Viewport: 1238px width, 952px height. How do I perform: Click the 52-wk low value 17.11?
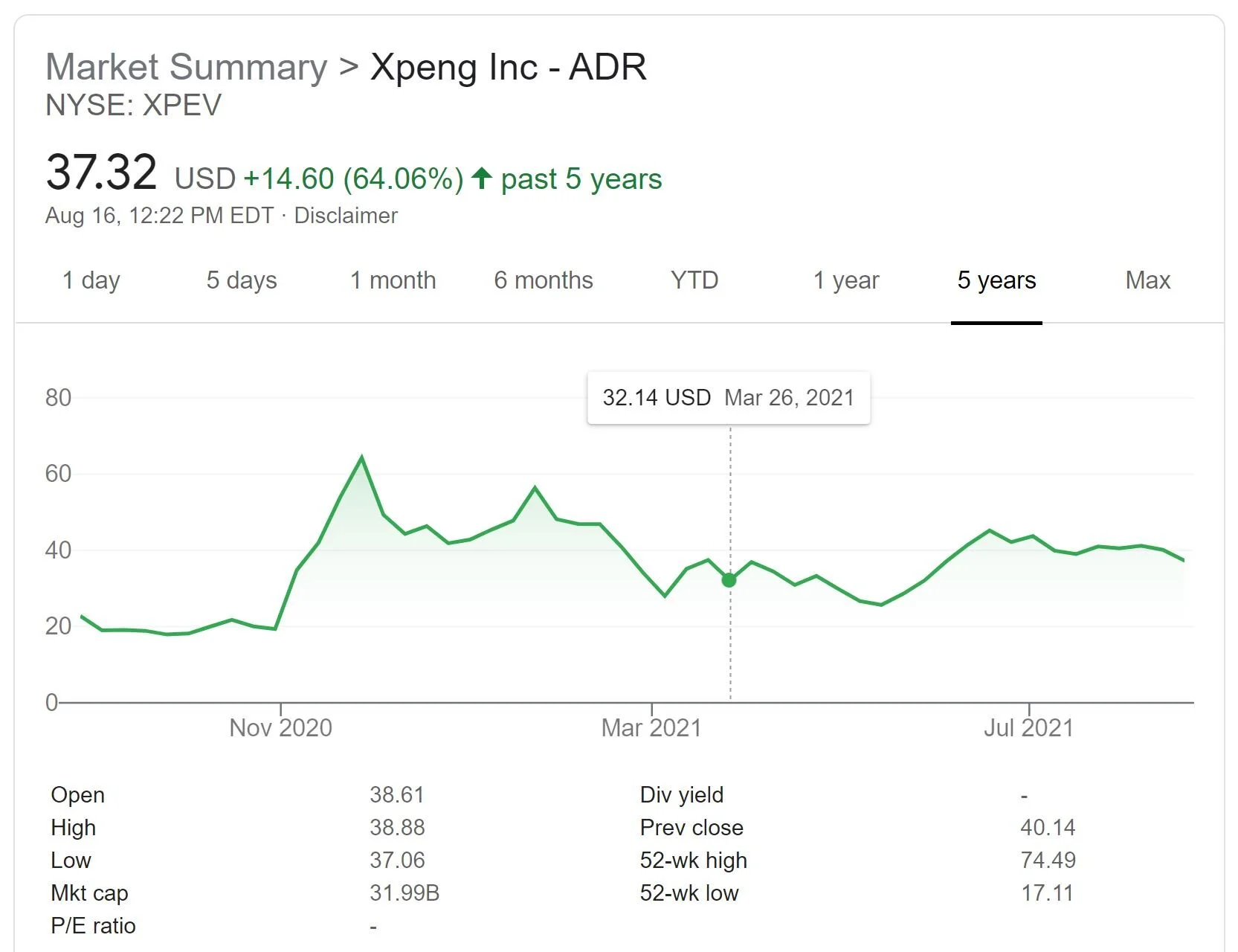click(1047, 893)
